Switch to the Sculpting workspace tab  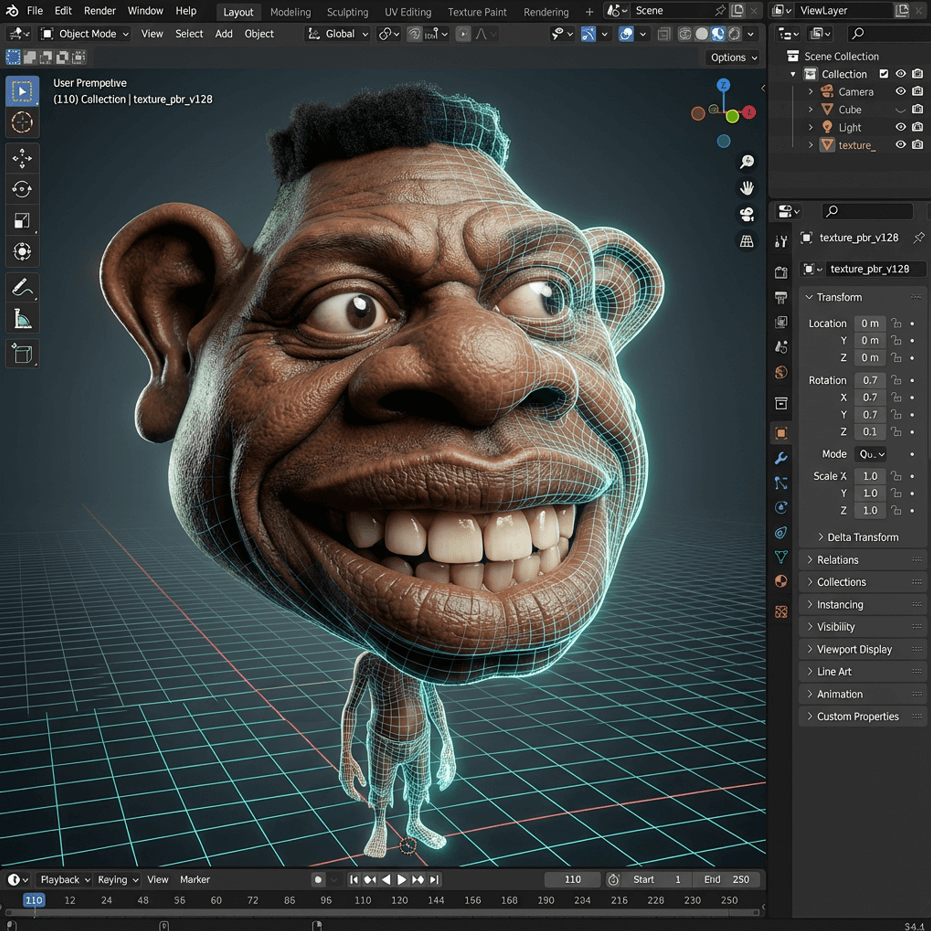pyautogui.click(x=347, y=12)
